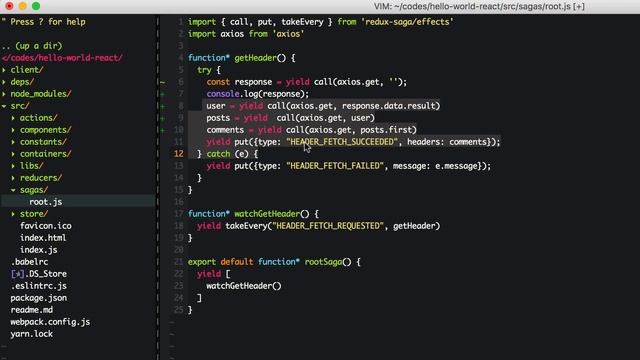This screenshot has height=360, width=640.
Task: Collapse the src/ folder arrow
Action: (4, 106)
